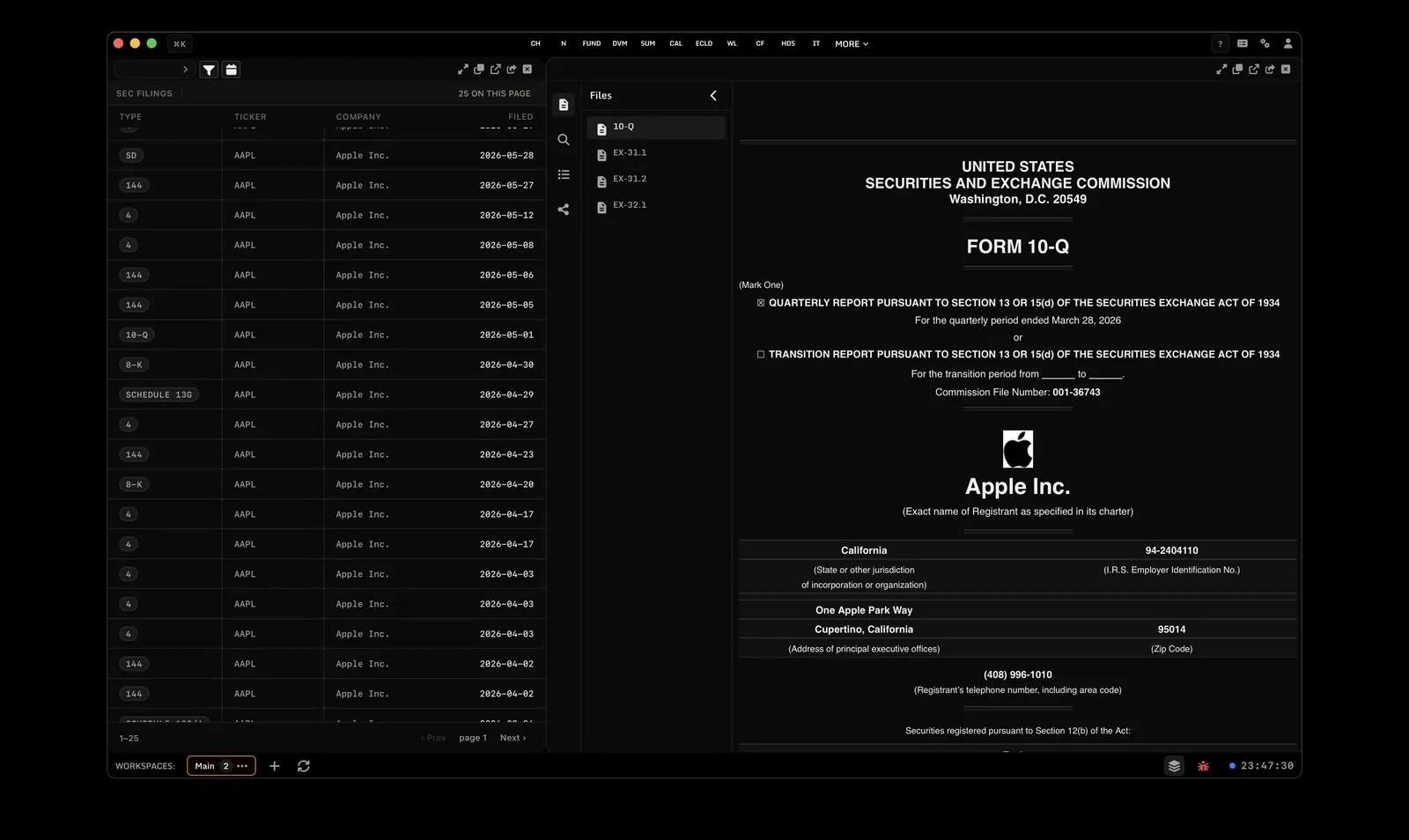1409x840 pixels.
Task: Open the EX-31.1 exhibit file
Action: pos(657,154)
